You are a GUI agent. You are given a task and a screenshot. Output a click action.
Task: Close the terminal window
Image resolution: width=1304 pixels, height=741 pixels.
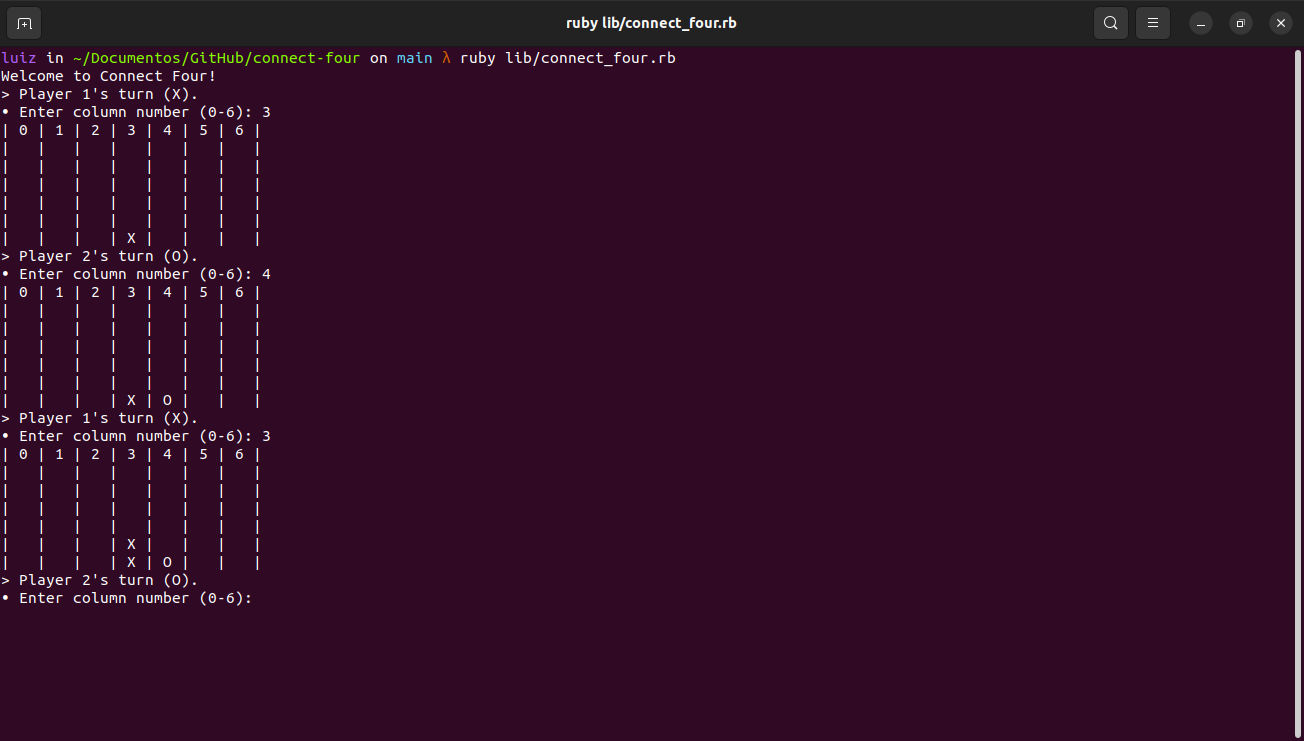(1281, 23)
